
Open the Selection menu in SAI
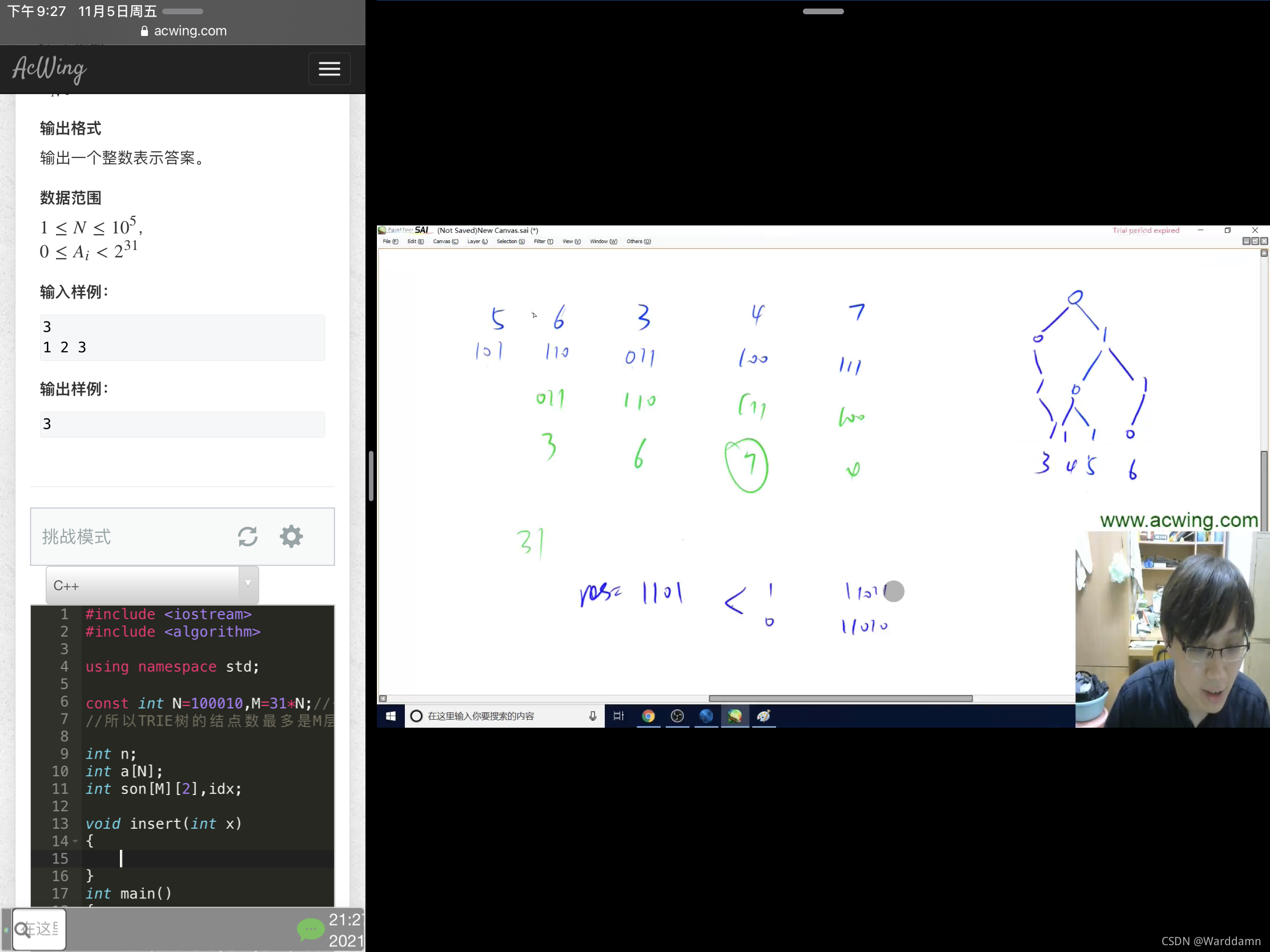pyautogui.click(x=511, y=241)
